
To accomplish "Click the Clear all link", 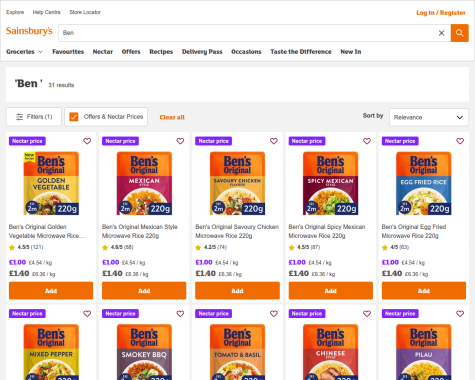I will point(172,117).
